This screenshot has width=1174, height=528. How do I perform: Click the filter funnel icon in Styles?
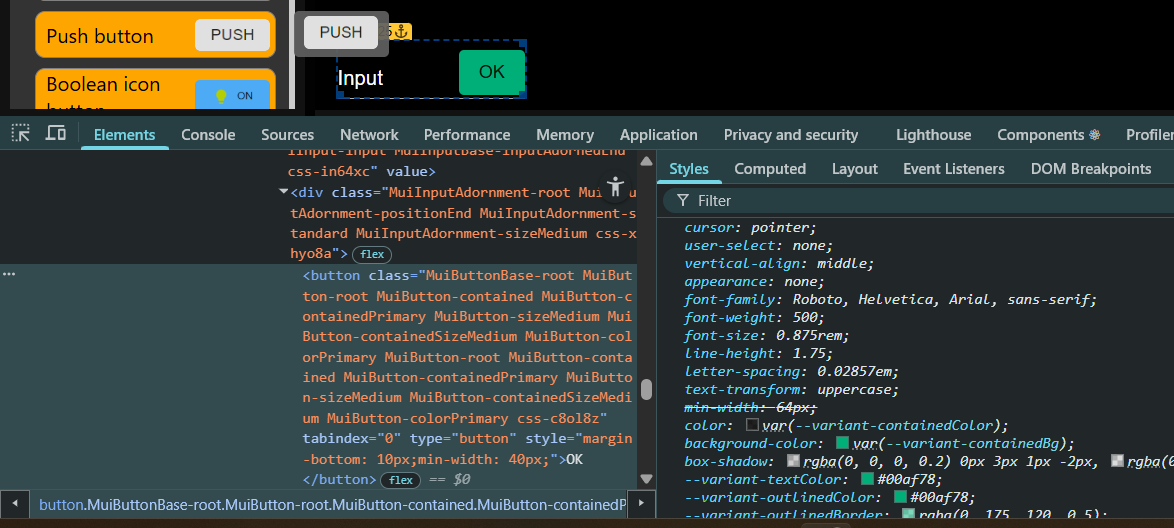[x=682, y=201]
